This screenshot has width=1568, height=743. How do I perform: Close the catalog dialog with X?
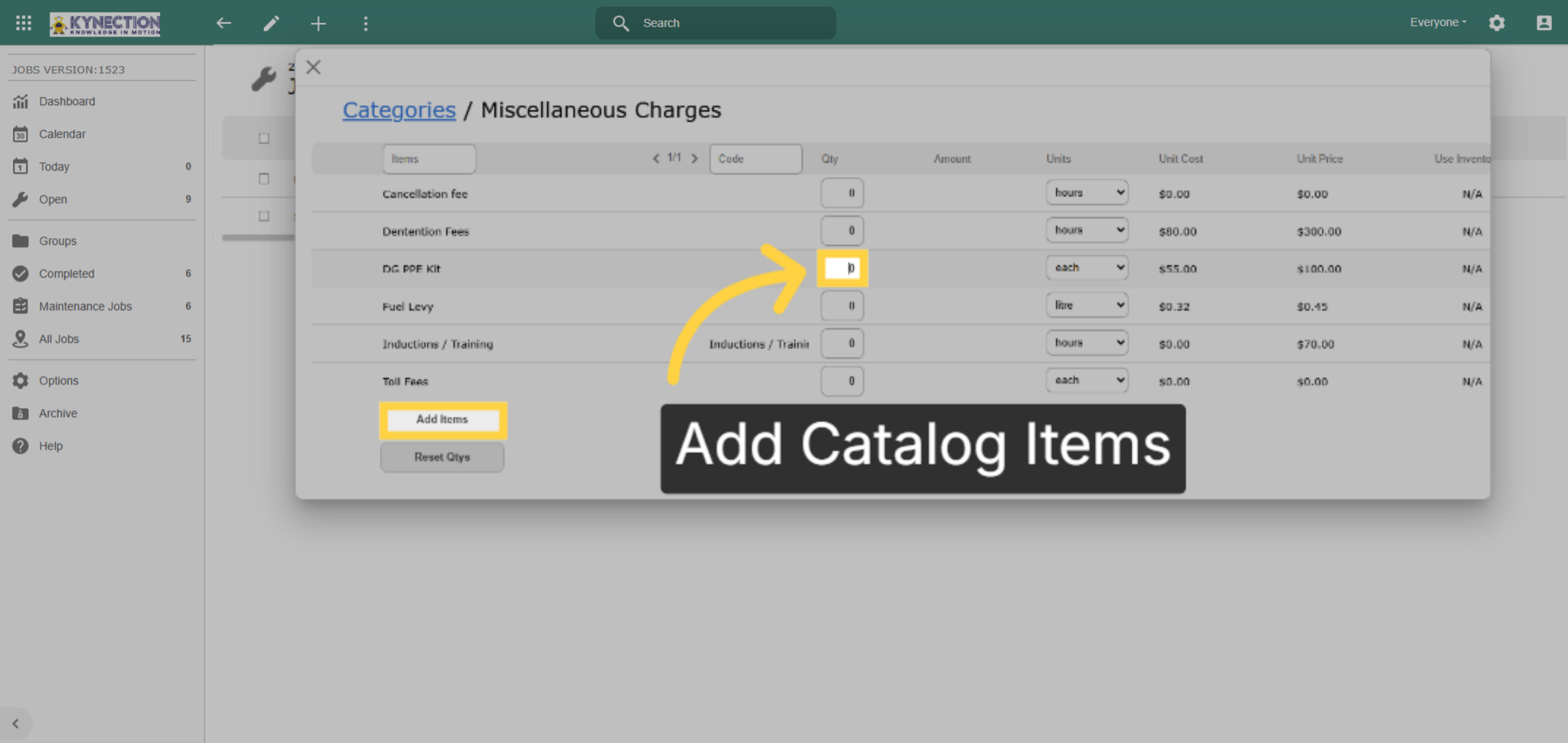pos(314,67)
